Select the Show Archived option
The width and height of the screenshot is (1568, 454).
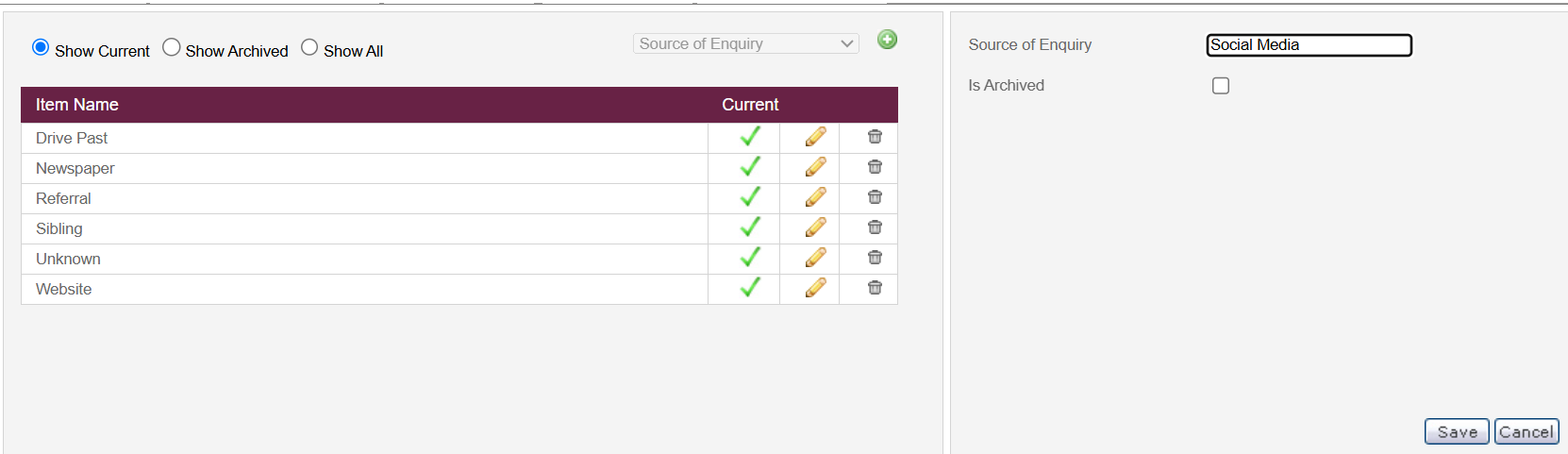click(x=171, y=47)
